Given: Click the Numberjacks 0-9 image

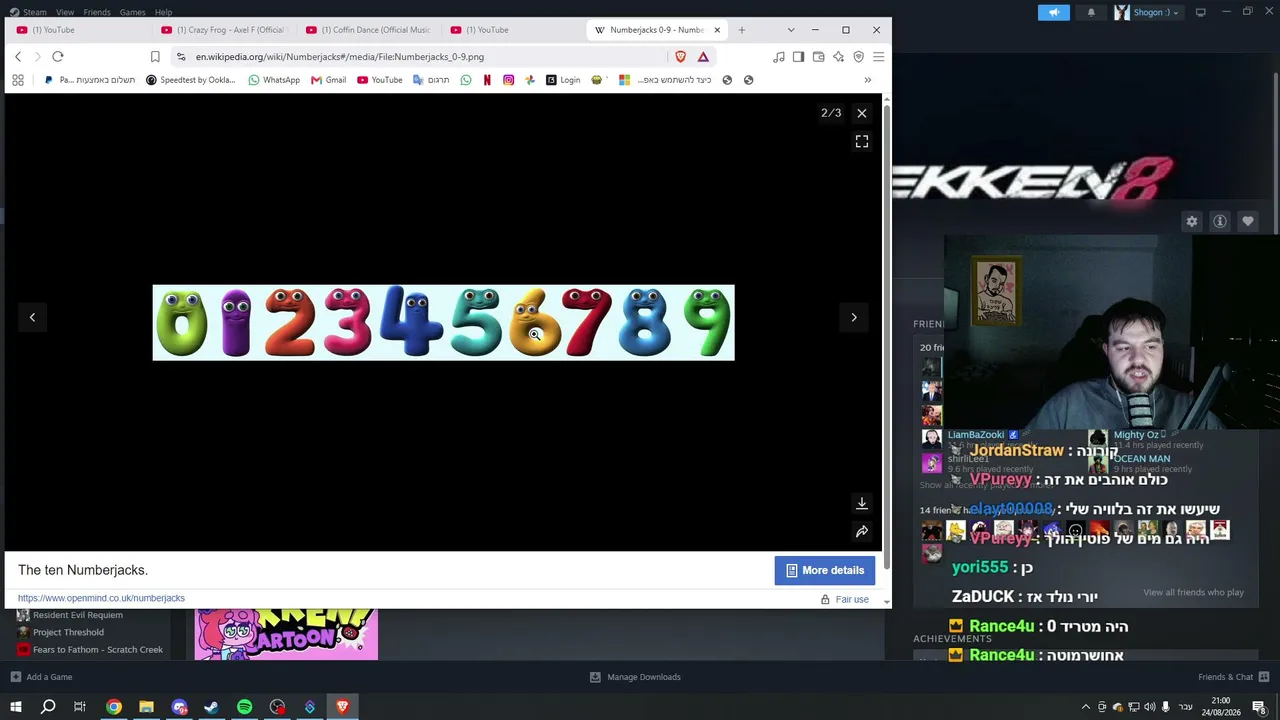Looking at the screenshot, I should [443, 322].
